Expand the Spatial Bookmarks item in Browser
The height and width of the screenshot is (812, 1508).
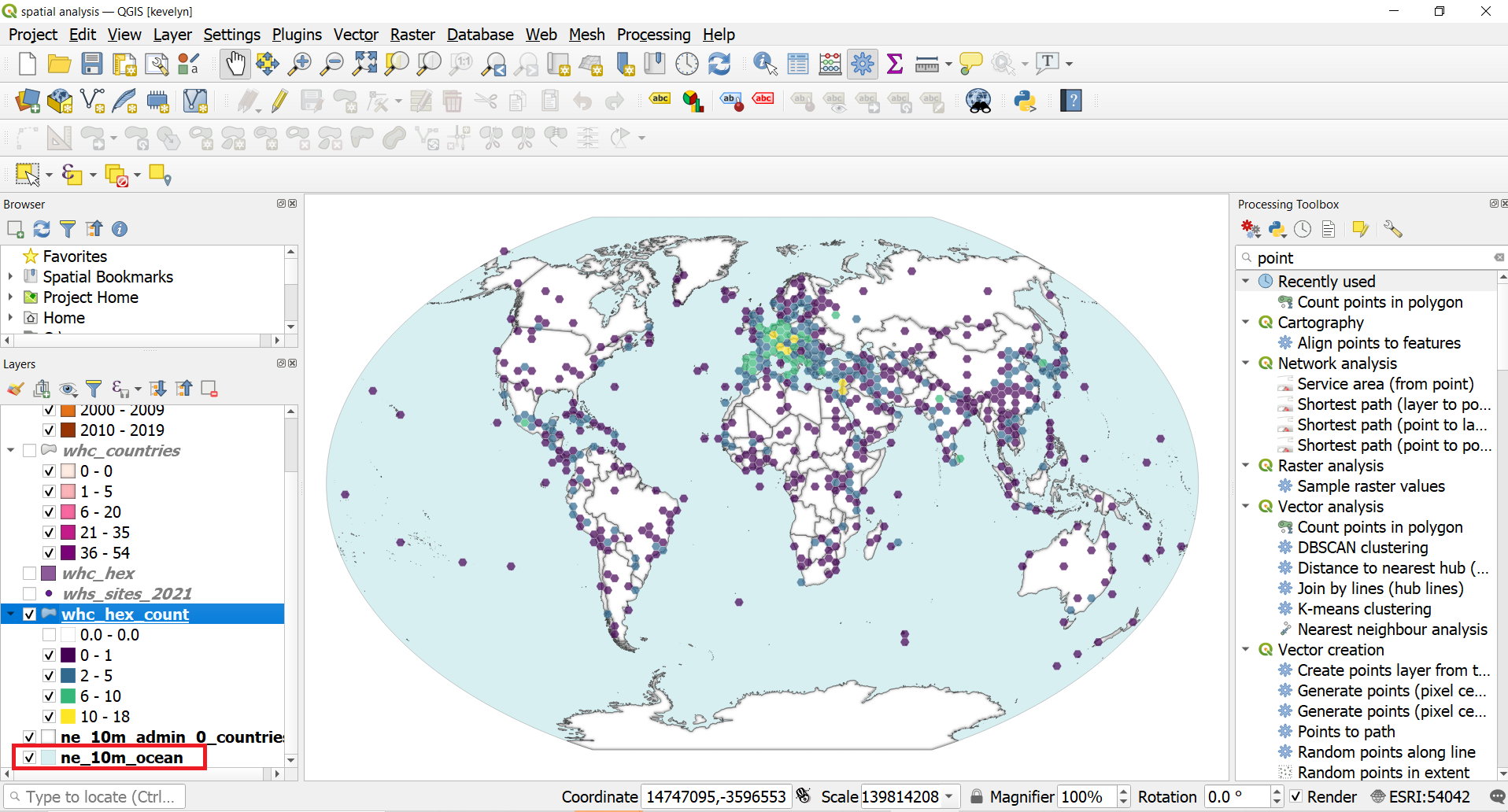(11, 276)
